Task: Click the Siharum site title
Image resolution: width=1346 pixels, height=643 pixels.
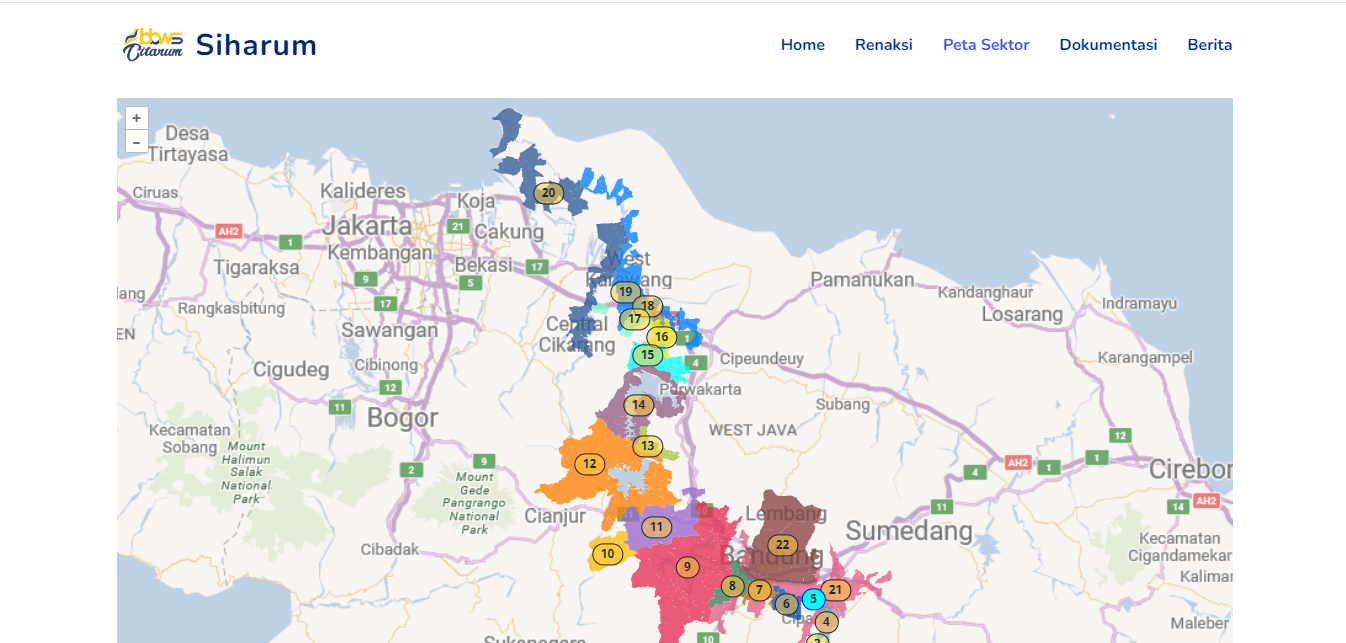Action: pos(256,45)
